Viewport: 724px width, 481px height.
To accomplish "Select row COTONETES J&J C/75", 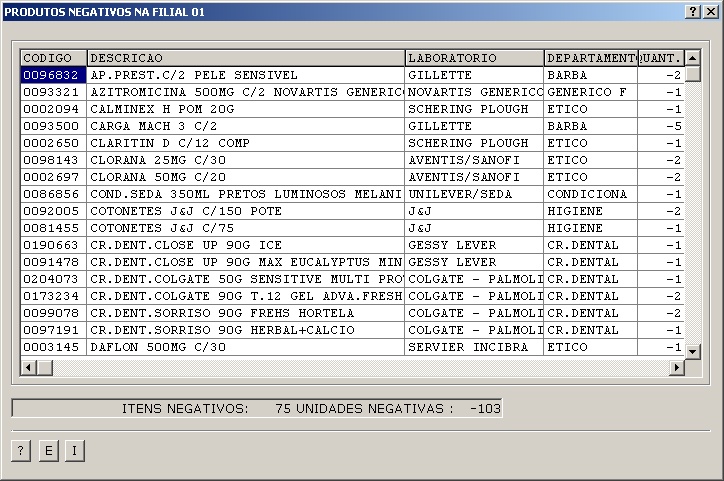I will tap(352, 228).
